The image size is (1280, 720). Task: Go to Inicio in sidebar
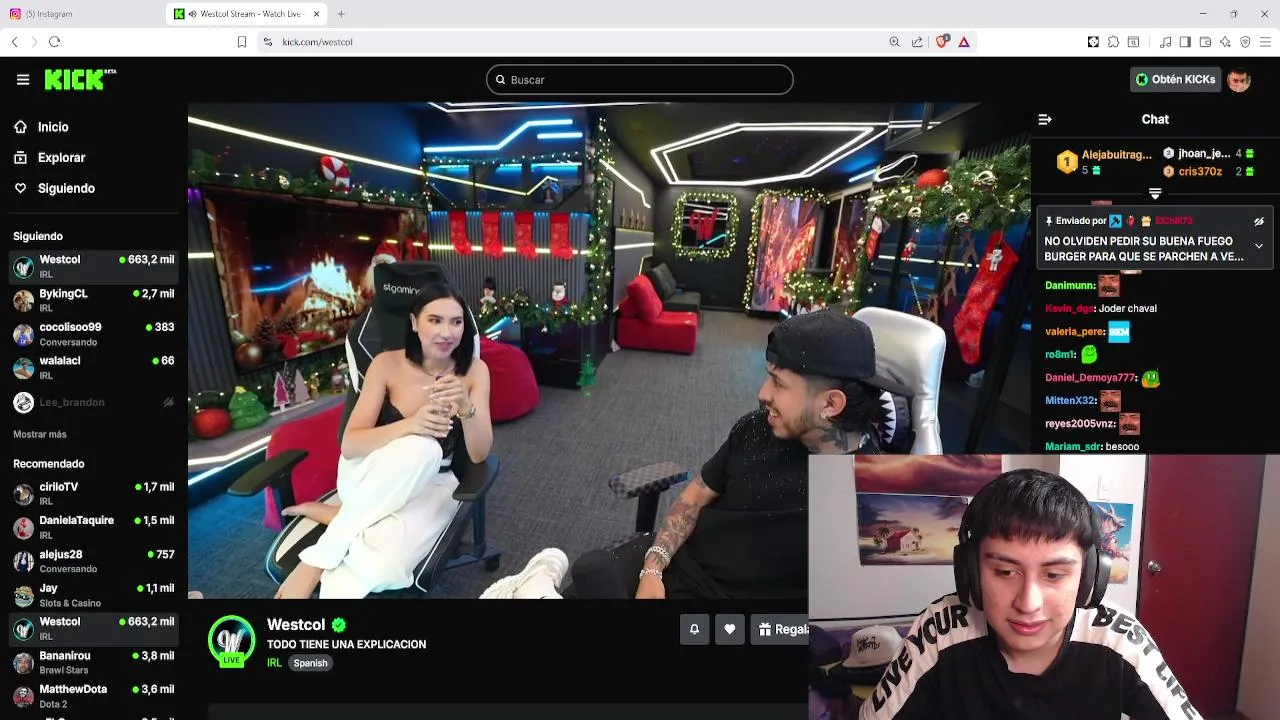[53, 127]
